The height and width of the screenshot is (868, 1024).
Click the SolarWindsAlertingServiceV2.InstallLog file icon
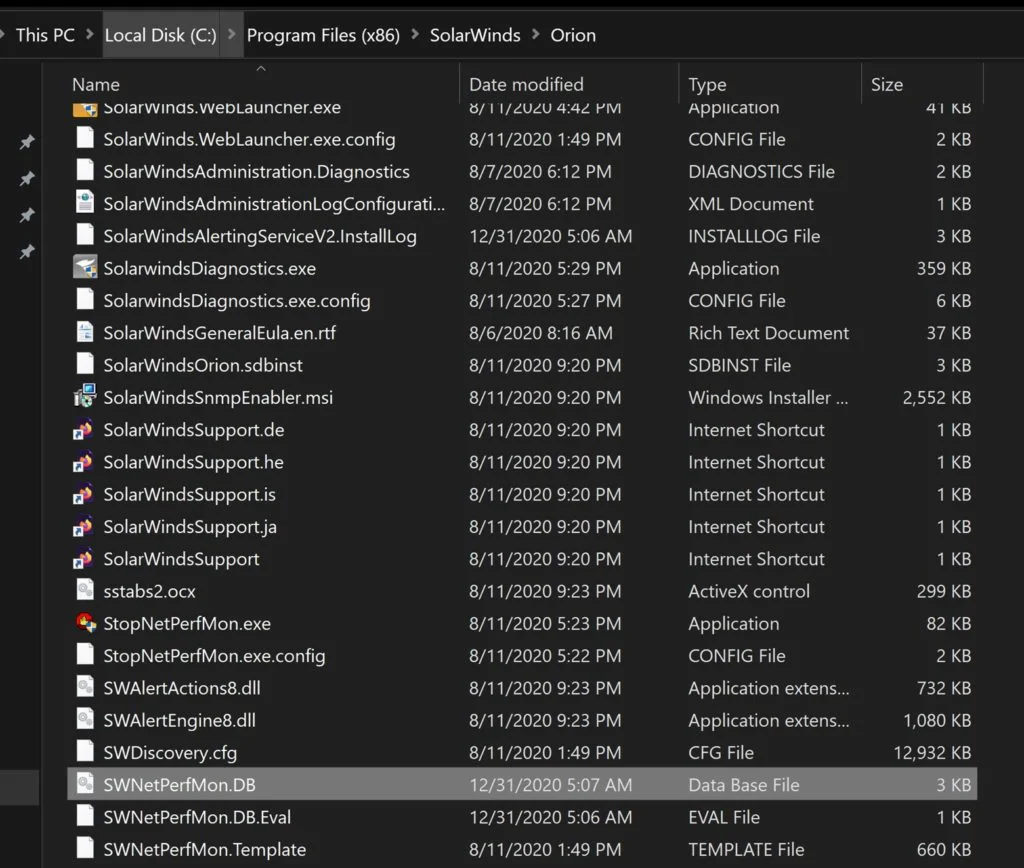85,234
